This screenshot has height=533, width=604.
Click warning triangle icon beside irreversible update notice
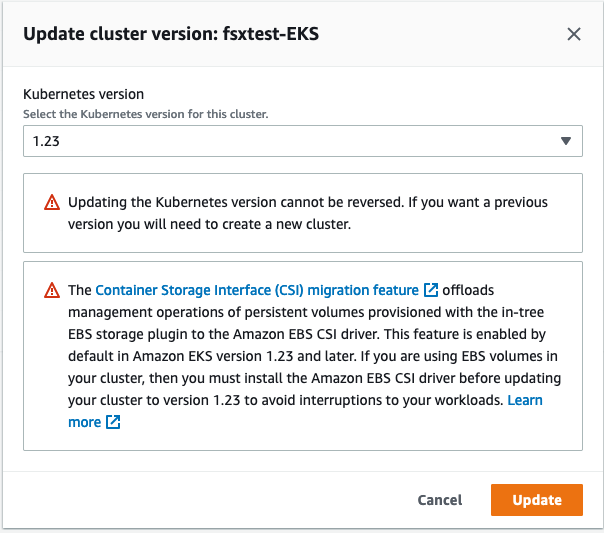tap(52, 203)
